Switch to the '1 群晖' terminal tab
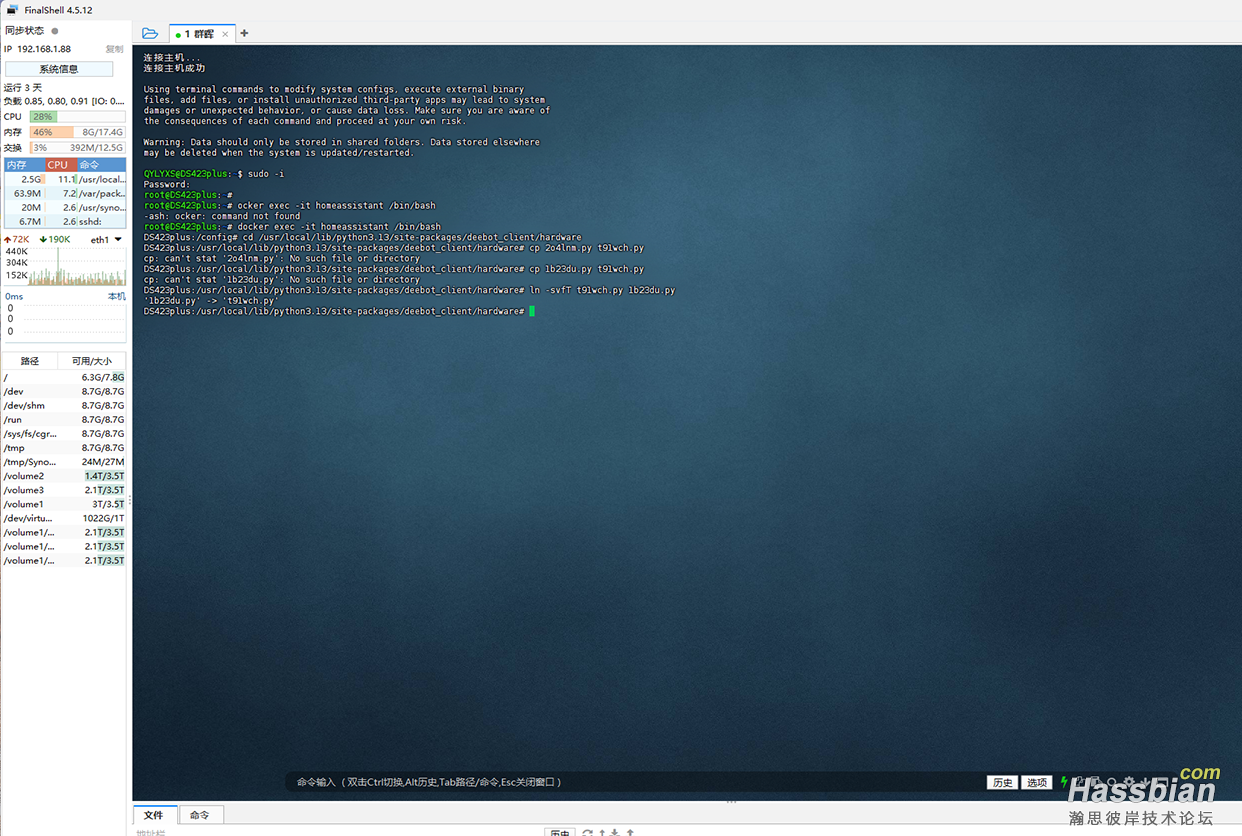1242x836 pixels. point(198,34)
